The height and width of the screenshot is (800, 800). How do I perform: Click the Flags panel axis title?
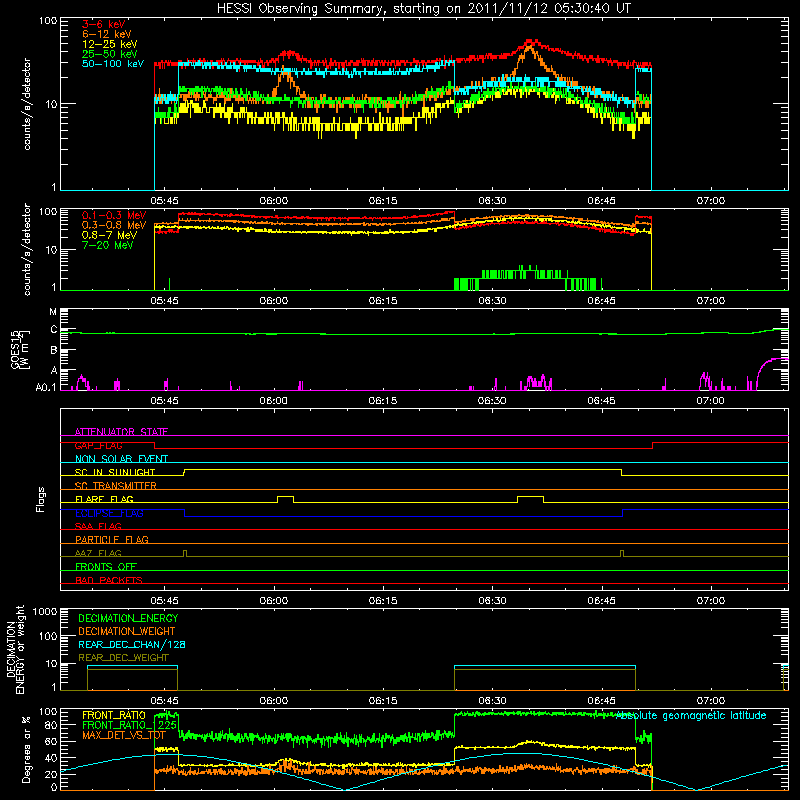click(41, 499)
